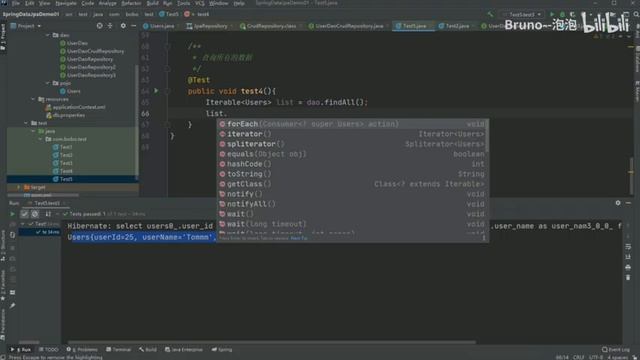Open the TODO tool window
640x360 pixels.
49,350
